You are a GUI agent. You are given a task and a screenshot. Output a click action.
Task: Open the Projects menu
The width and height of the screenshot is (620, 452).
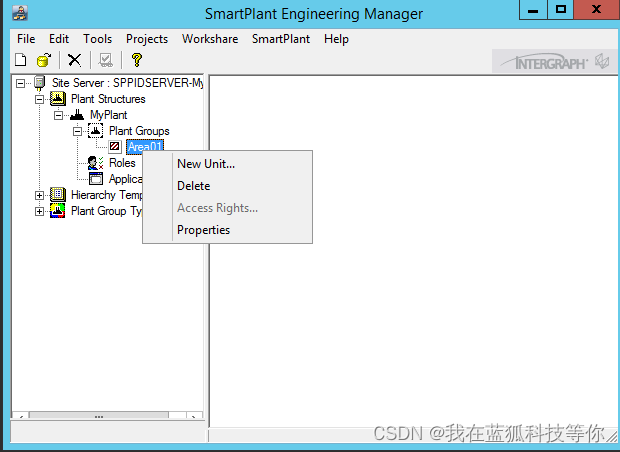coord(147,39)
